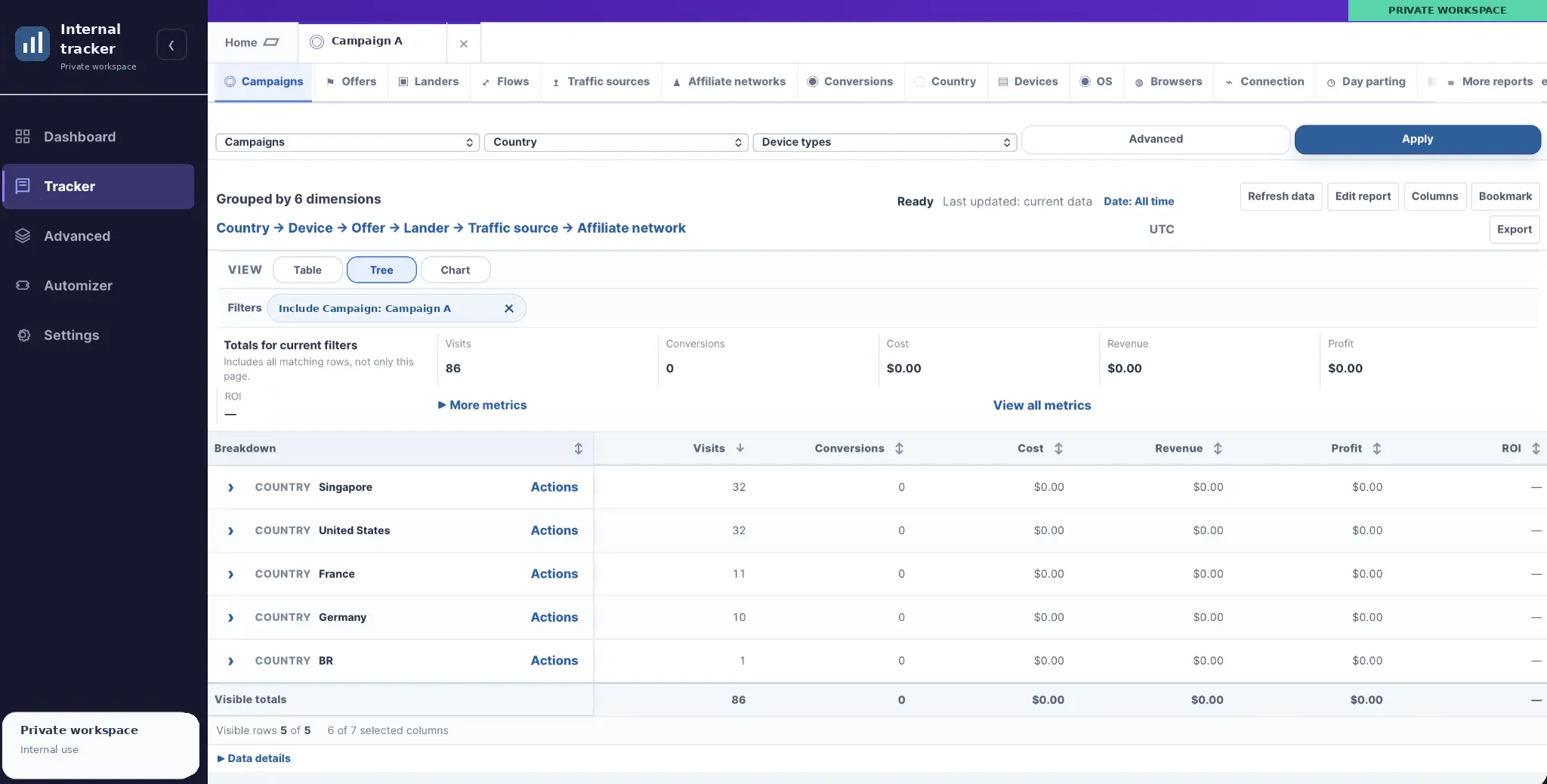Click the Private workspace card

[100, 745]
